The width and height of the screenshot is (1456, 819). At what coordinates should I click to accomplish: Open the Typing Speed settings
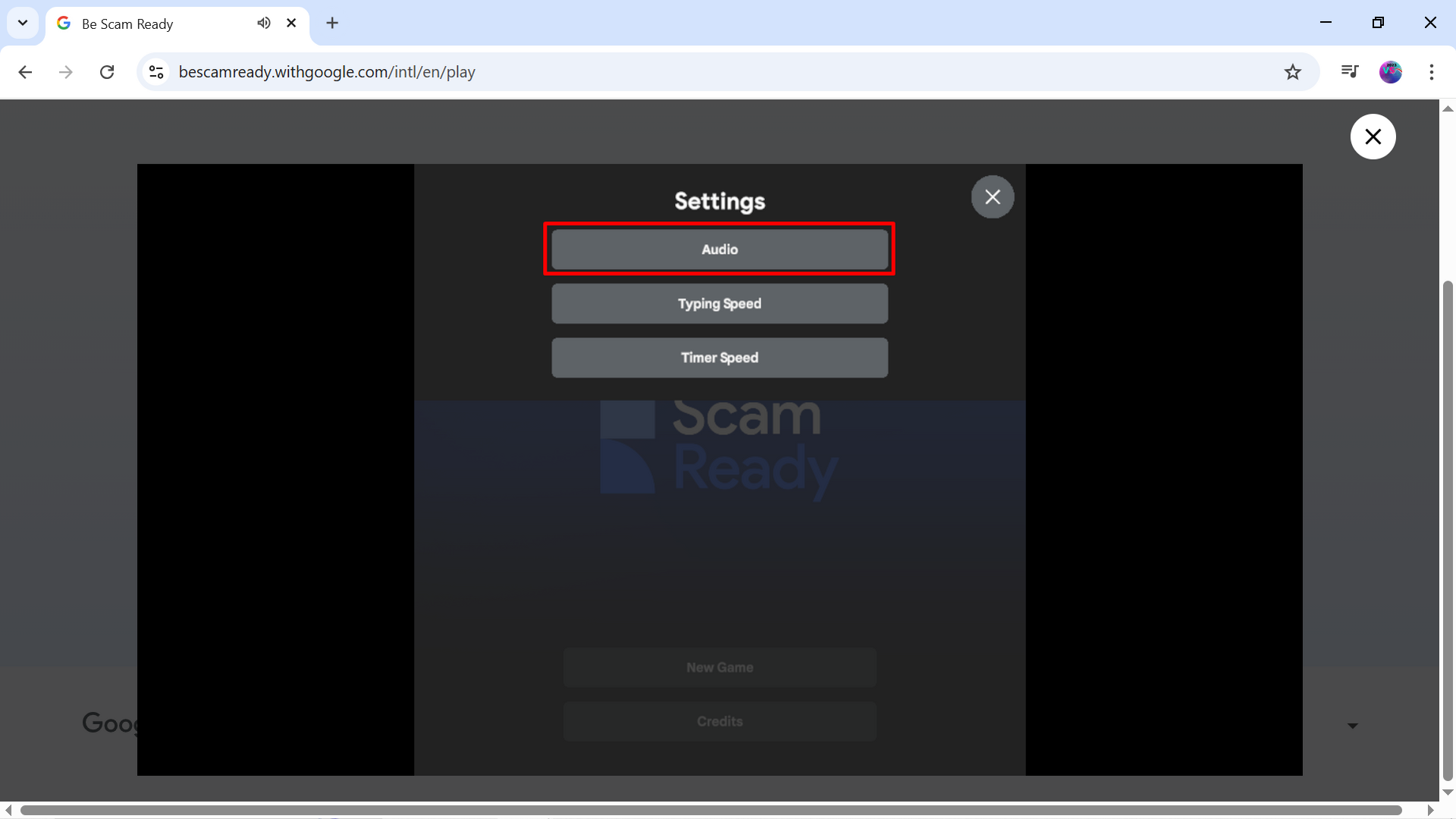[x=719, y=303]
